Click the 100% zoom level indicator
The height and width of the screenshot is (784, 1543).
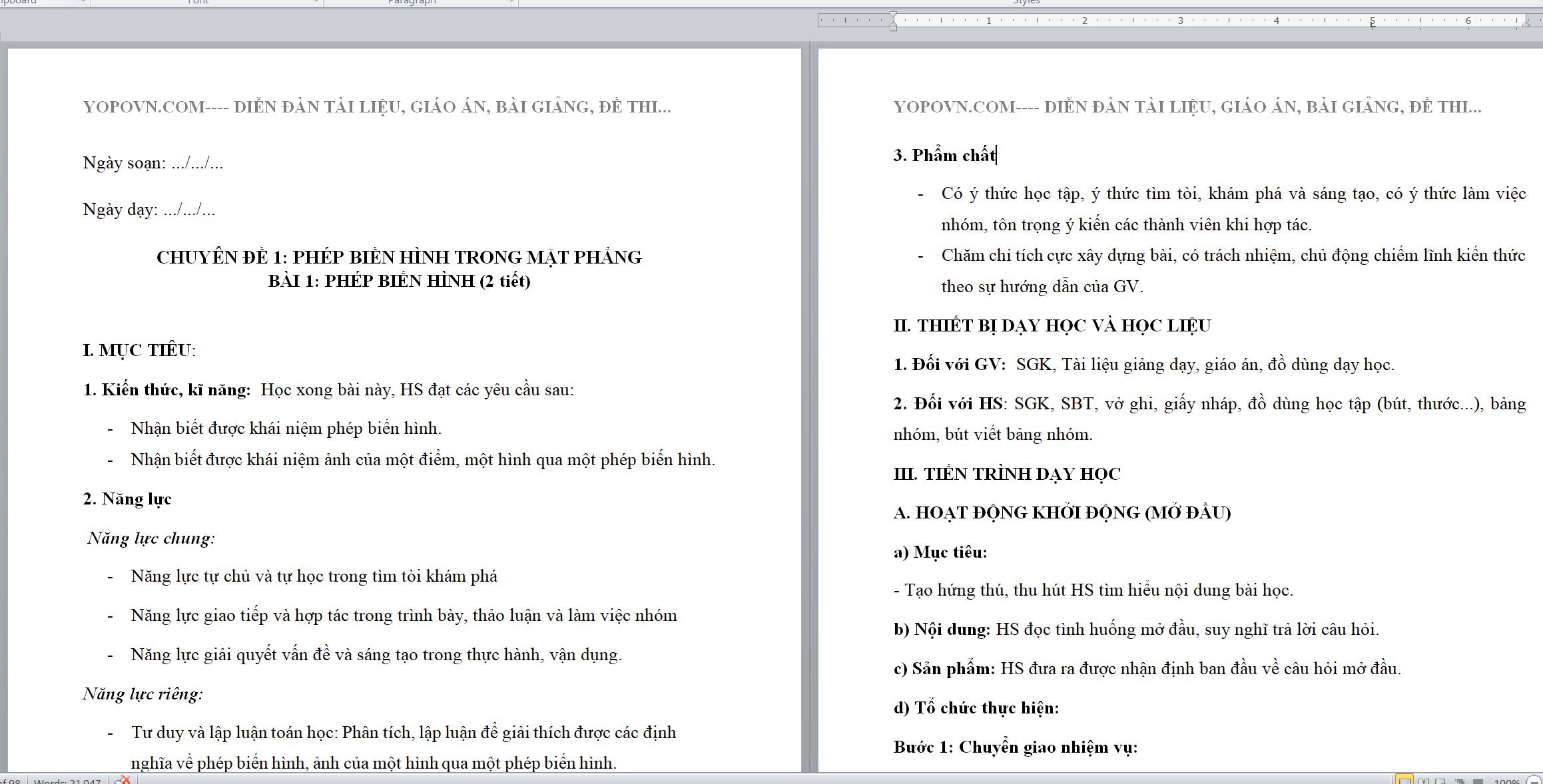(x=1507, y=781)
